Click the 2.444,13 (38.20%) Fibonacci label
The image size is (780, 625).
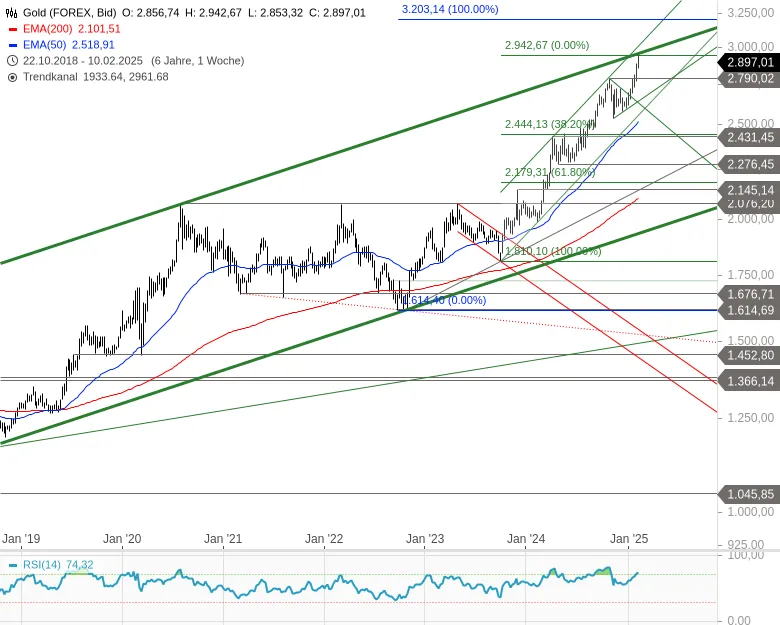click(x=549, y=124)
